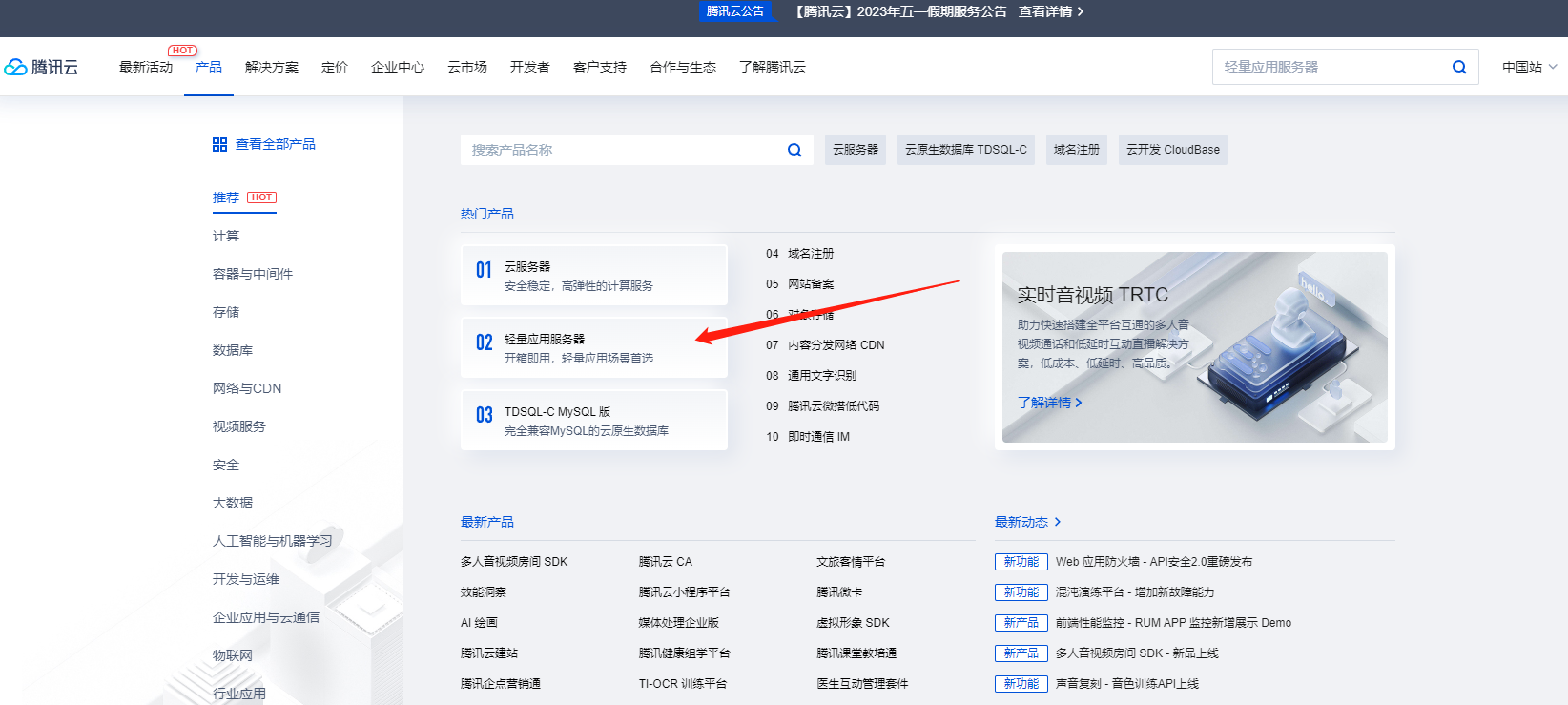Click the top search magnifier icon
This screenshot has width=1568, height=705.
click(x=1458, y=67)
